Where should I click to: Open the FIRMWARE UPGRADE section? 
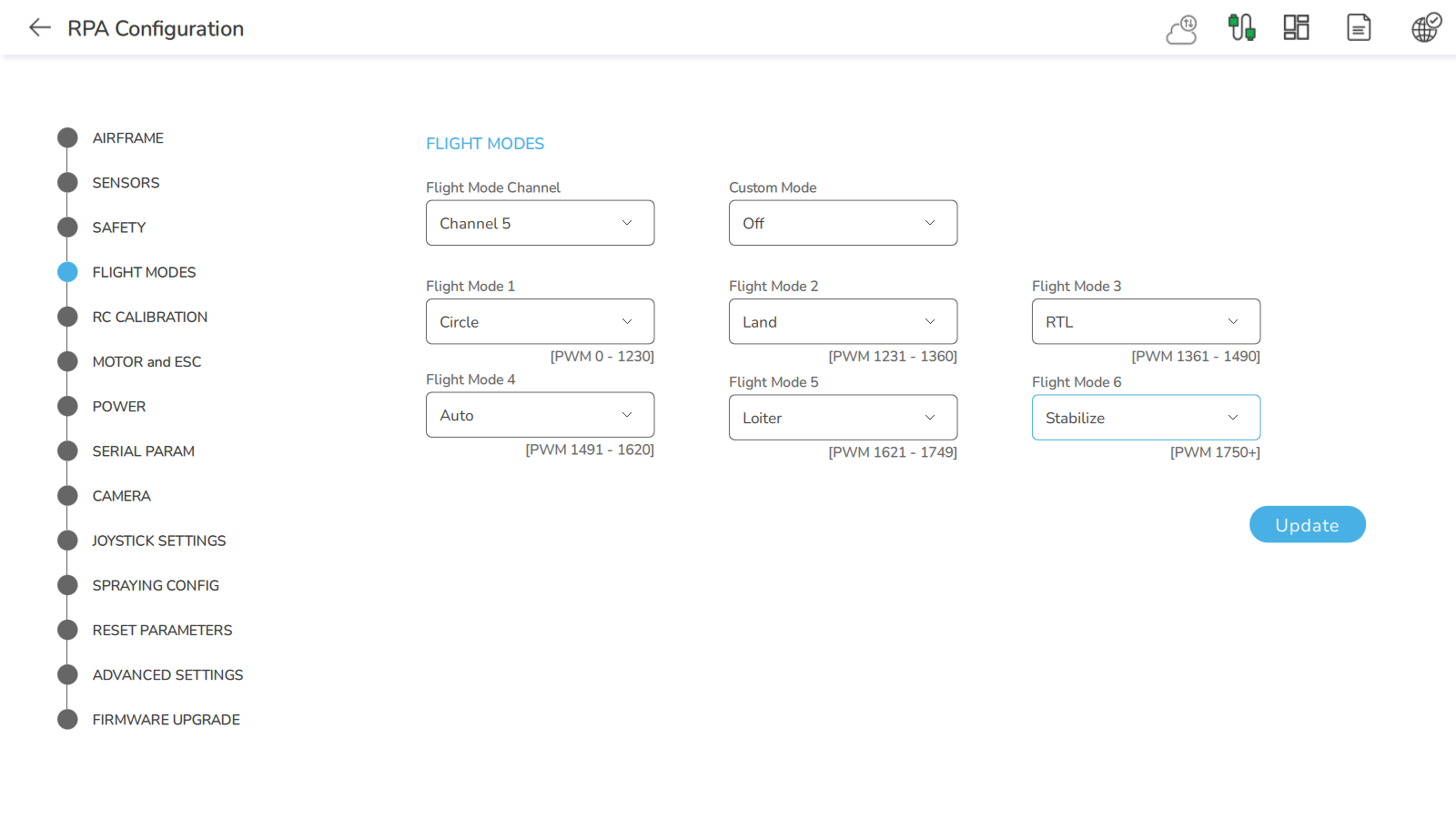(166, 720)
